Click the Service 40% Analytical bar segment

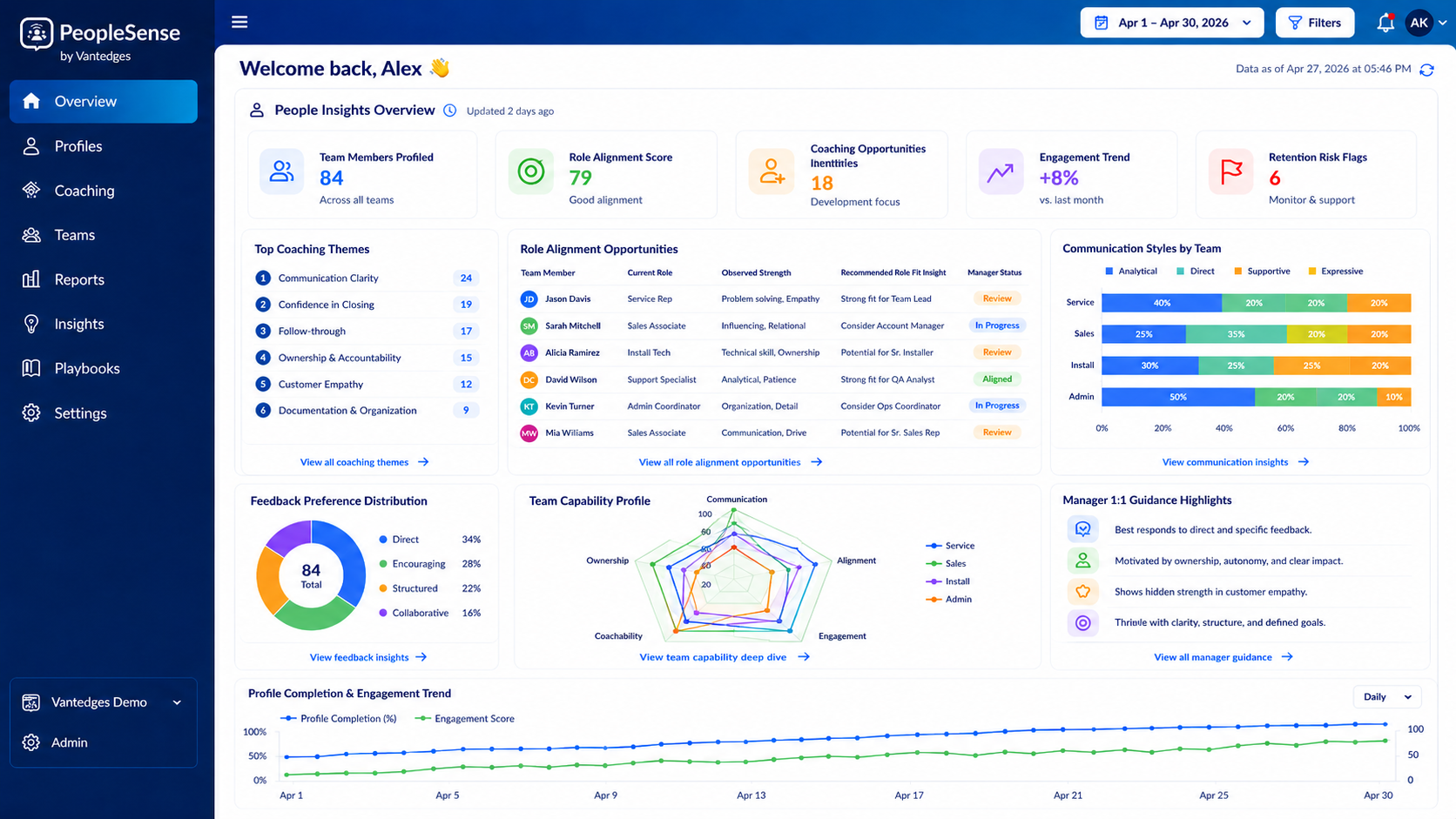[x=1162, y=303]
